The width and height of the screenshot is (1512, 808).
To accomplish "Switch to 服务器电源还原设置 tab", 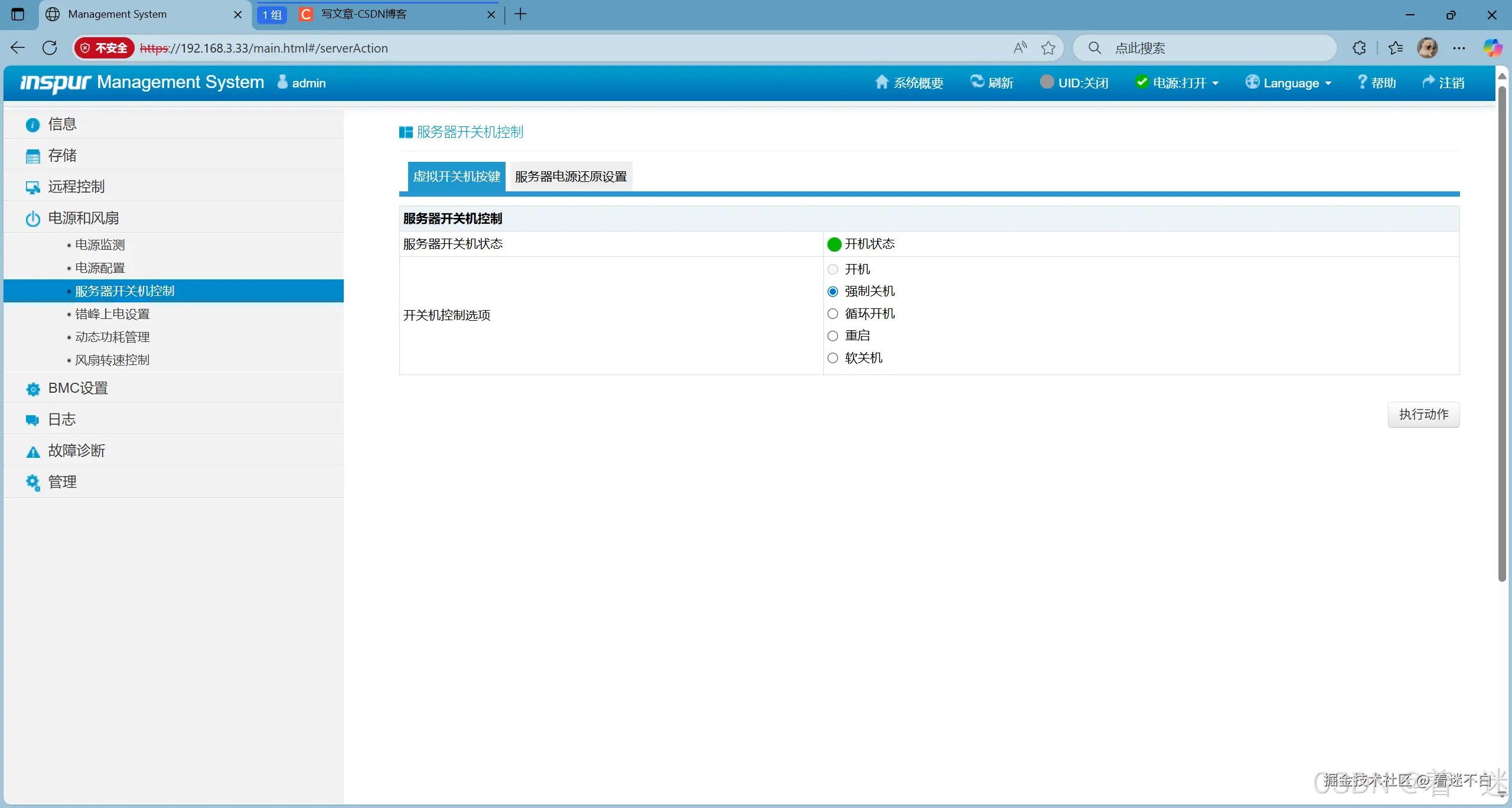I will point(571,177).
